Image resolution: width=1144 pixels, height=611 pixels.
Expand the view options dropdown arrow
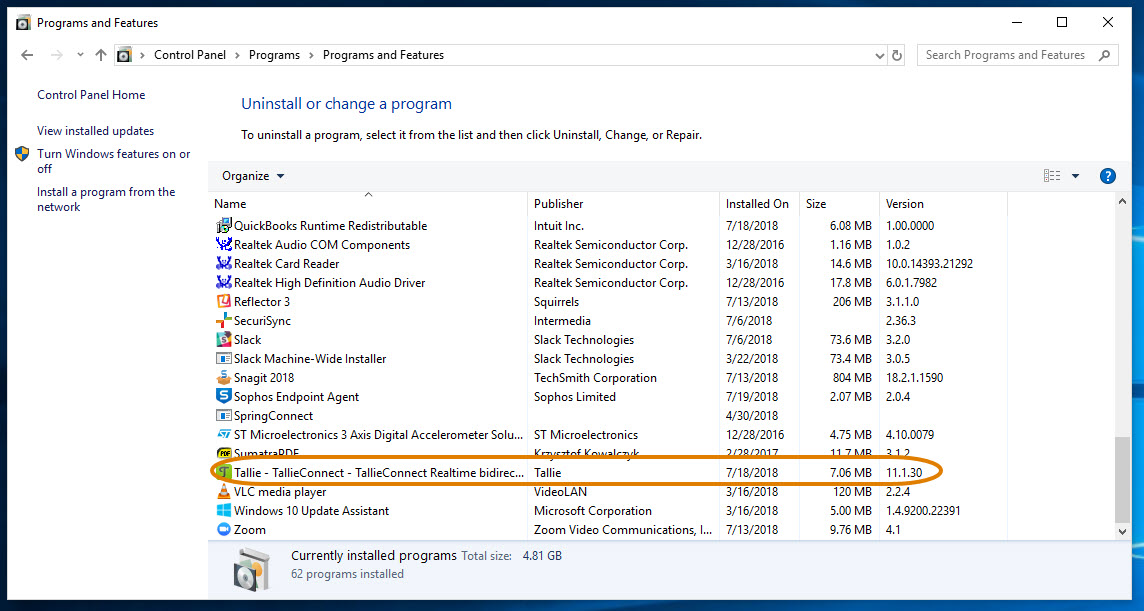coord(1075,176)
